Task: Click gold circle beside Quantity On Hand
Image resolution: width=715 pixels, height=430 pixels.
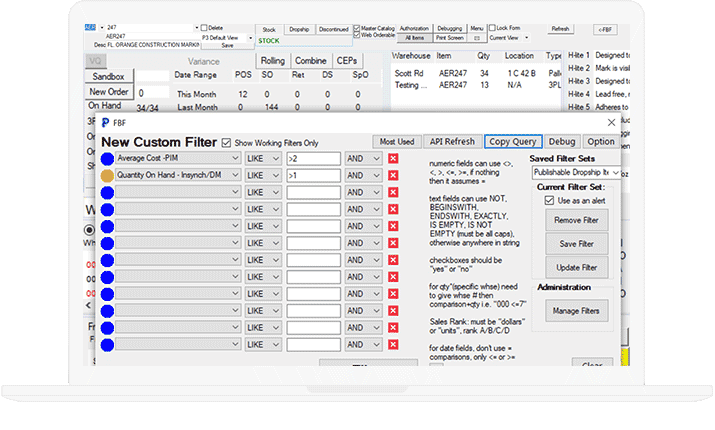Action: coord(106,175)
